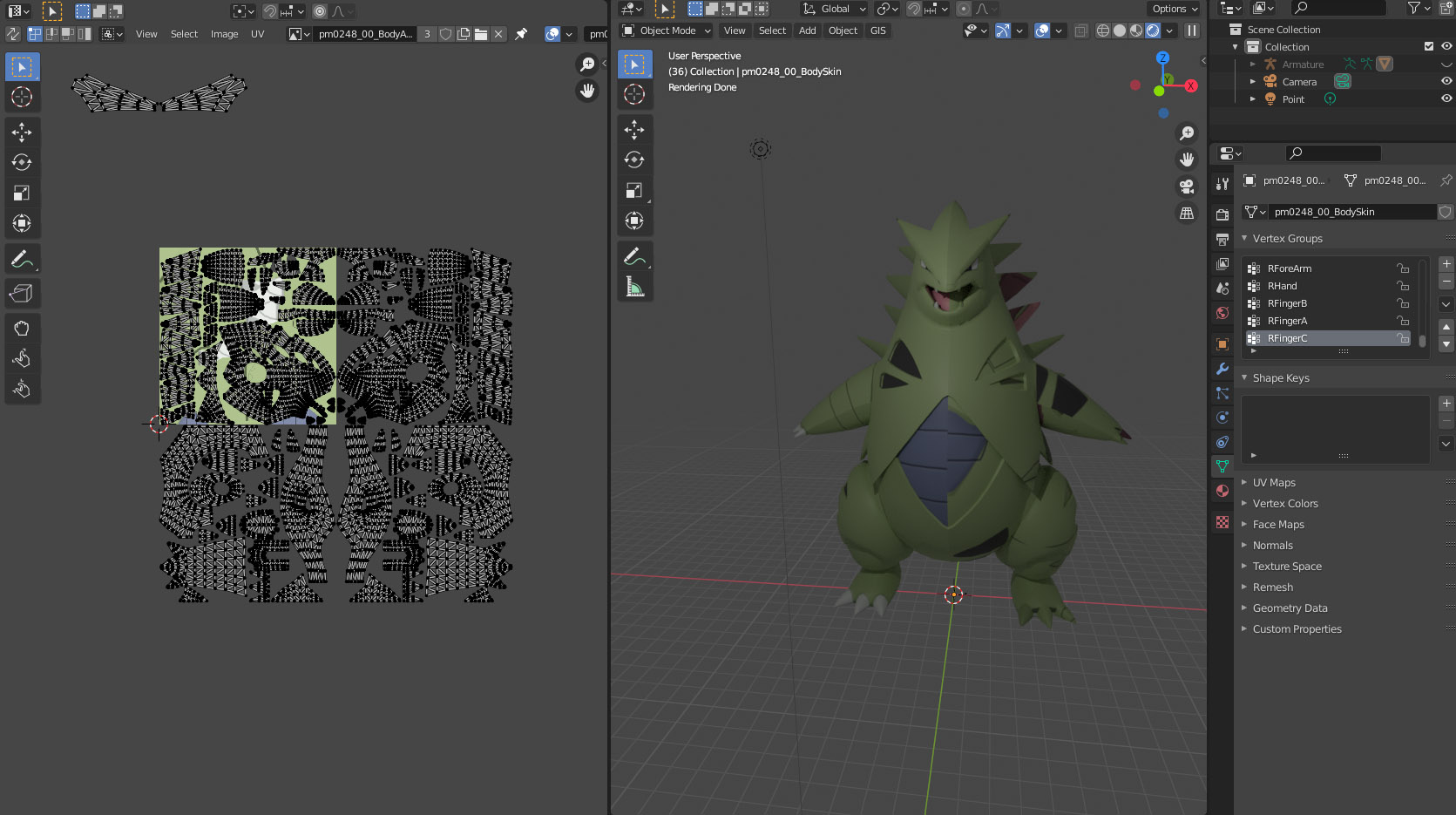Open the Render properties tab
The image size is (1456, 815).
pyautogui.click(x=1222, y=214)
